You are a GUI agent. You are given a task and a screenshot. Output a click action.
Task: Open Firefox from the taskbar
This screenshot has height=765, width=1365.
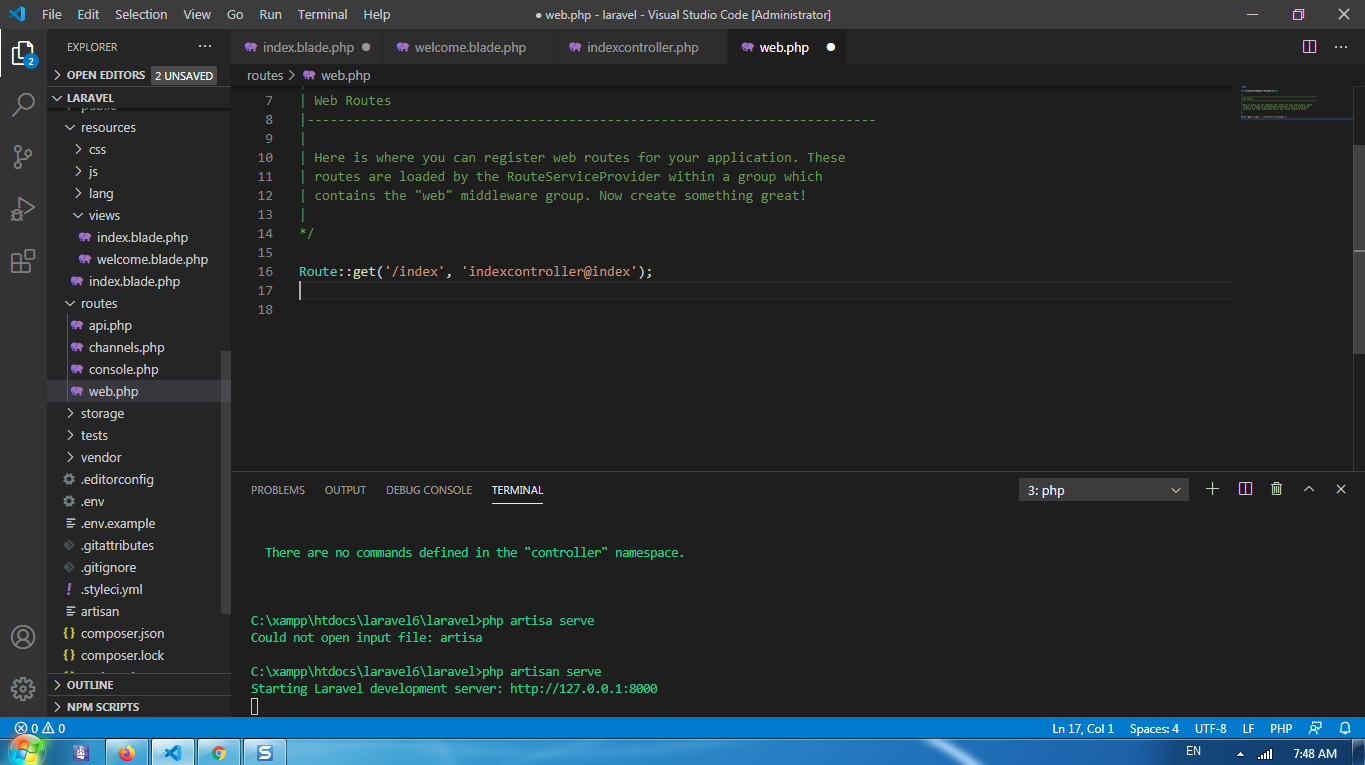[126, 753]
